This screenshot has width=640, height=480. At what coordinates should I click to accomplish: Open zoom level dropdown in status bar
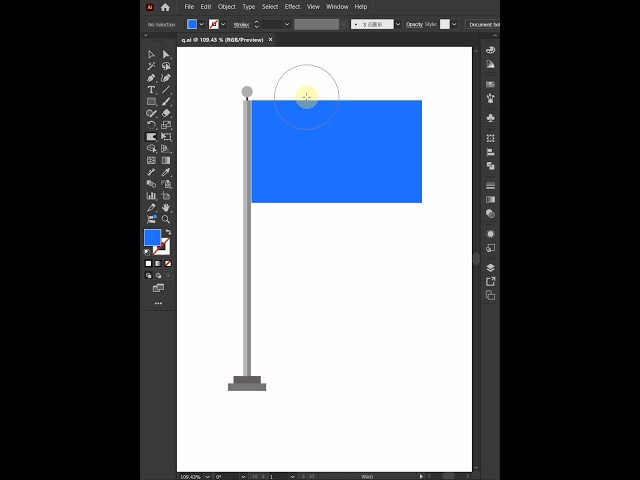(207, 476)
